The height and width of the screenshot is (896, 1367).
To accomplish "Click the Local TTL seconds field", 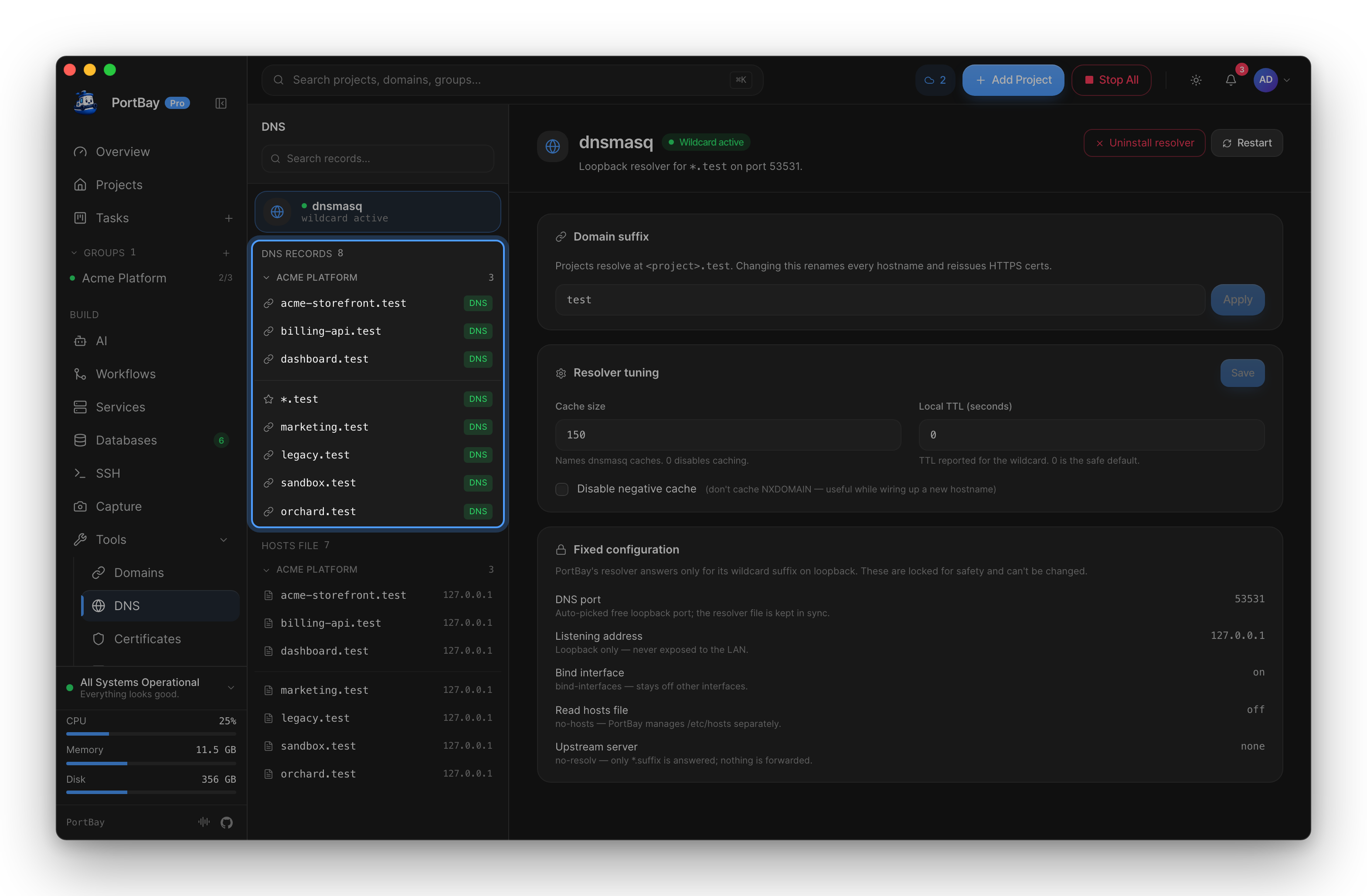I will (1092, 435).
